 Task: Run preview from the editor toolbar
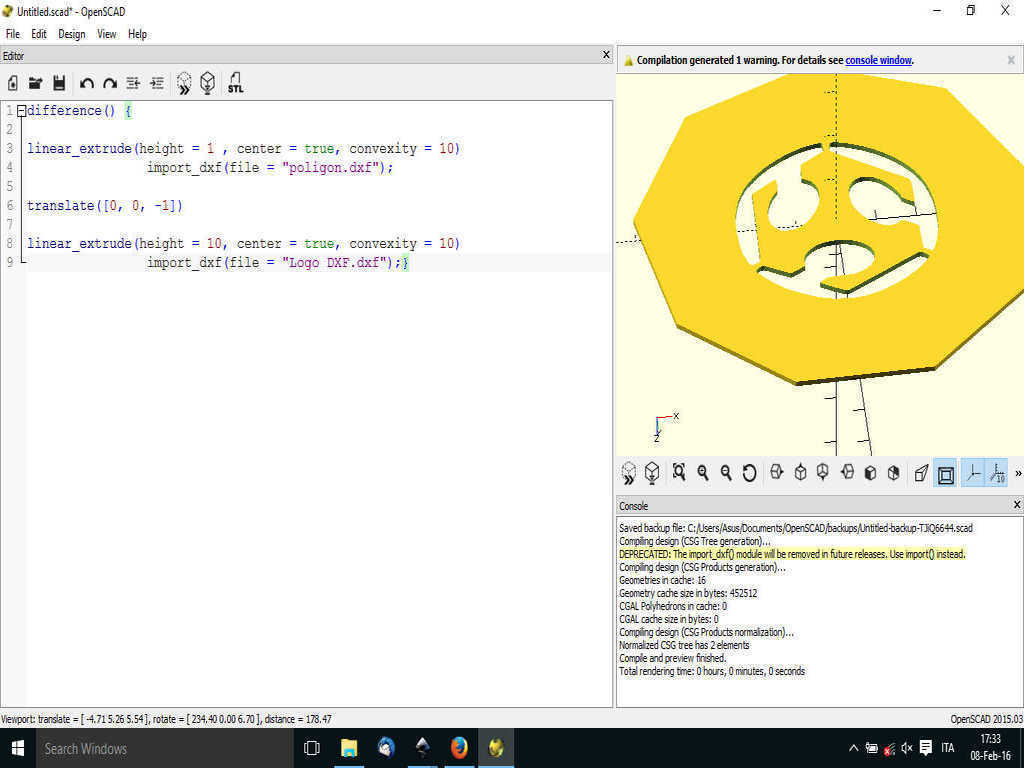click(184, 83)
